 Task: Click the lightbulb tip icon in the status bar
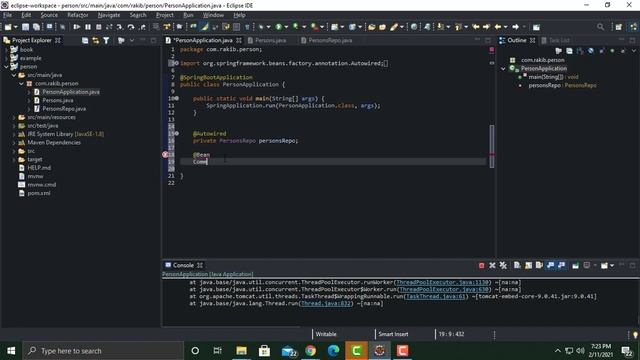[x=635, y=335]
